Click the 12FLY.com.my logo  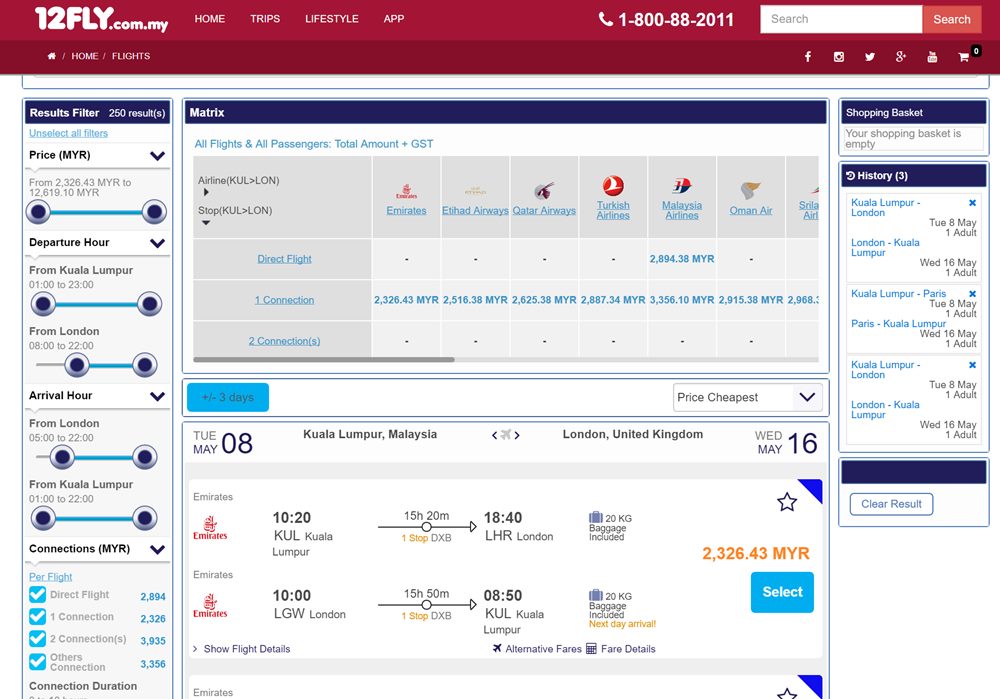coord(101,18)
